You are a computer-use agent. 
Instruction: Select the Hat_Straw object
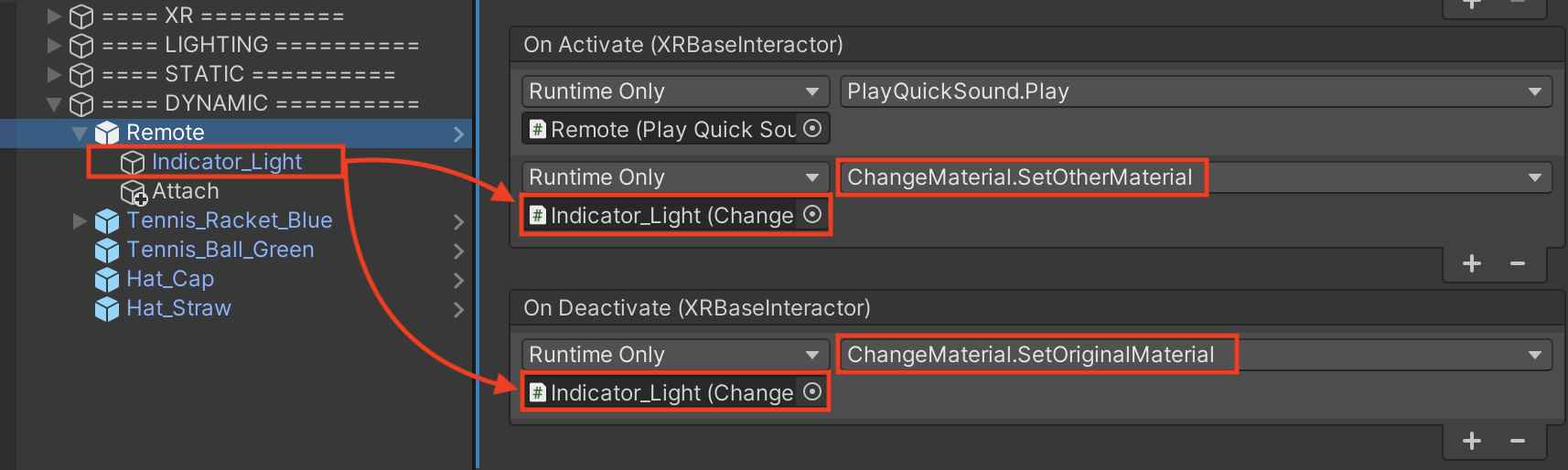coord(178,308)
